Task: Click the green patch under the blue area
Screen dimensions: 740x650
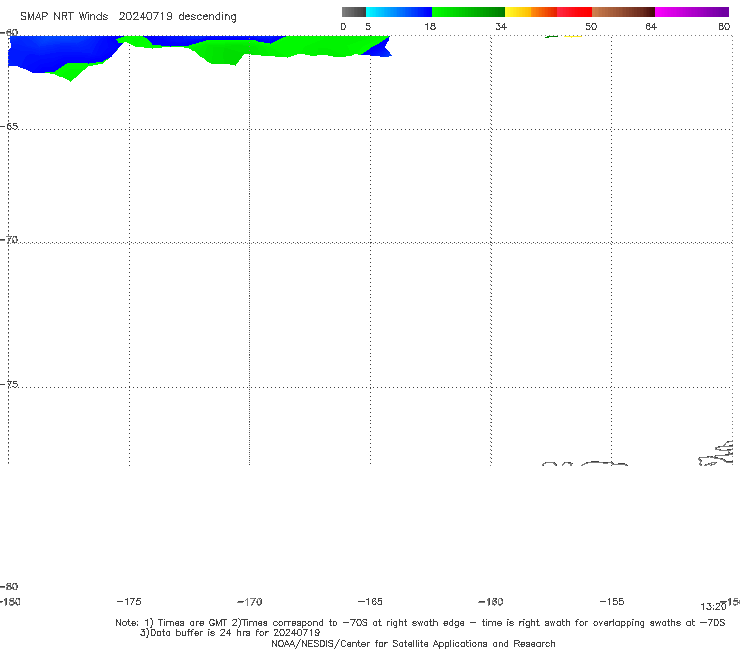Action: [x=72, y=71]
